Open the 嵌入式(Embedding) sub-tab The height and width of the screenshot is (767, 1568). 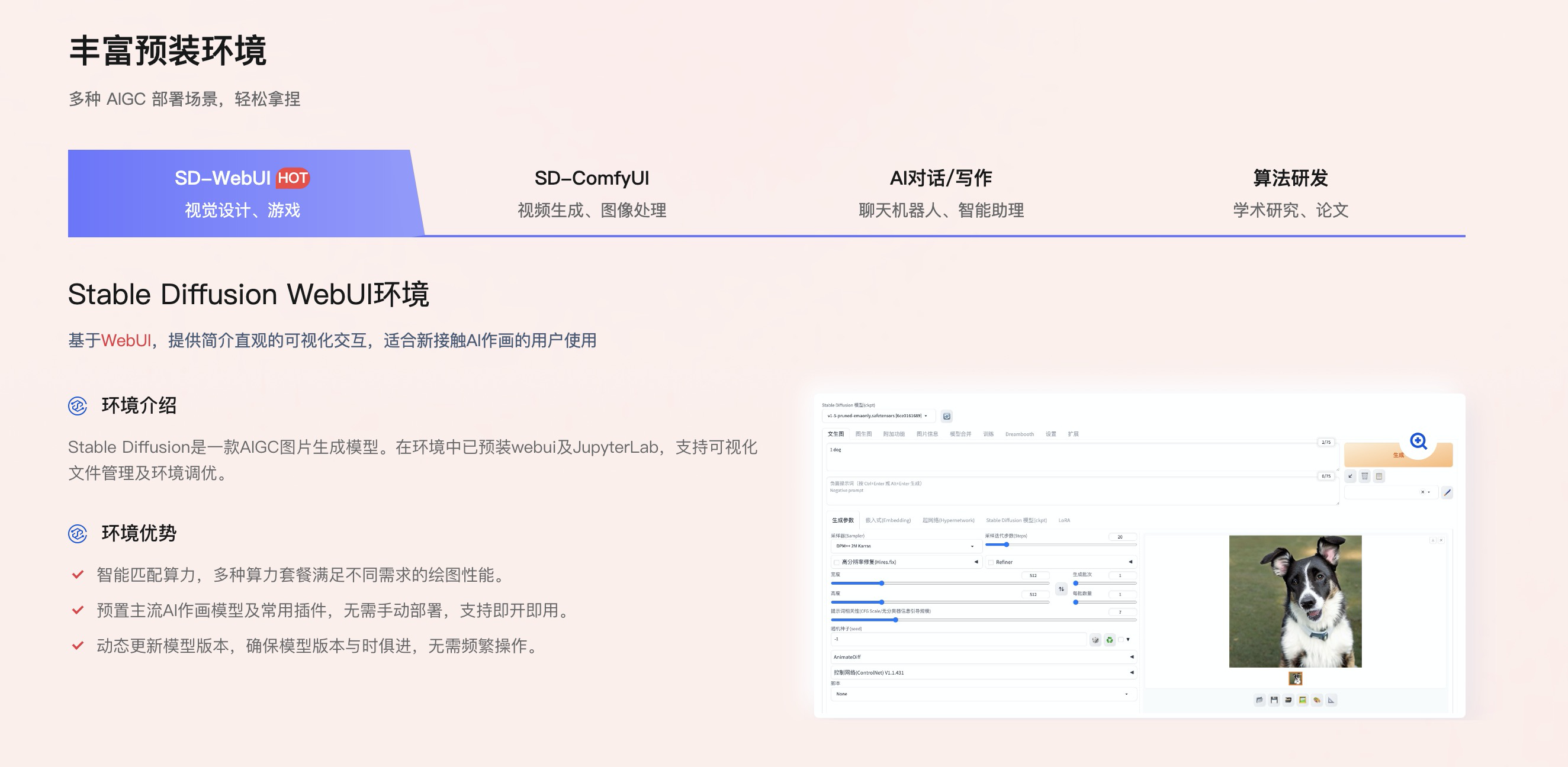[x=888, y=521]
